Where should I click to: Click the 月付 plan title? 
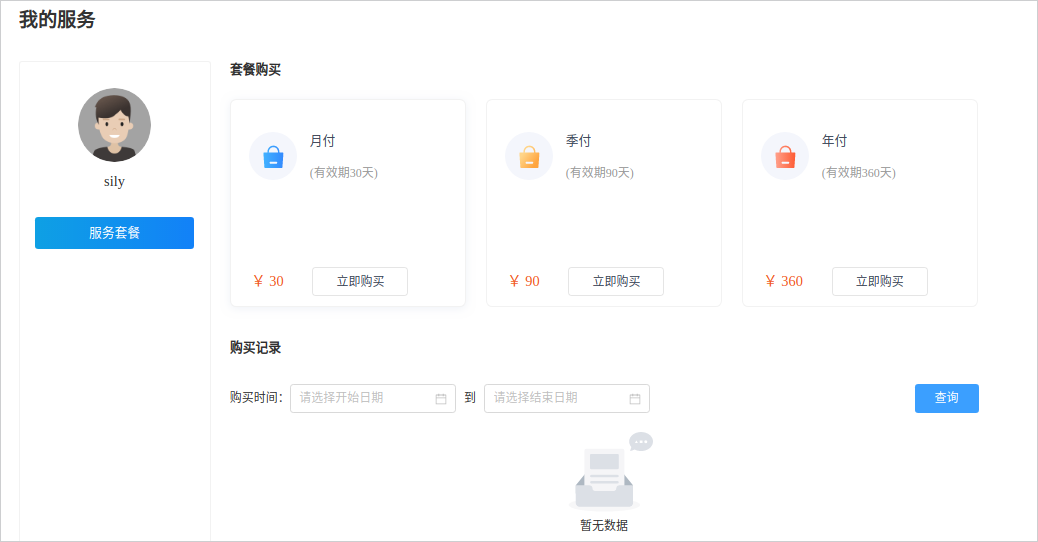point(322,141)
